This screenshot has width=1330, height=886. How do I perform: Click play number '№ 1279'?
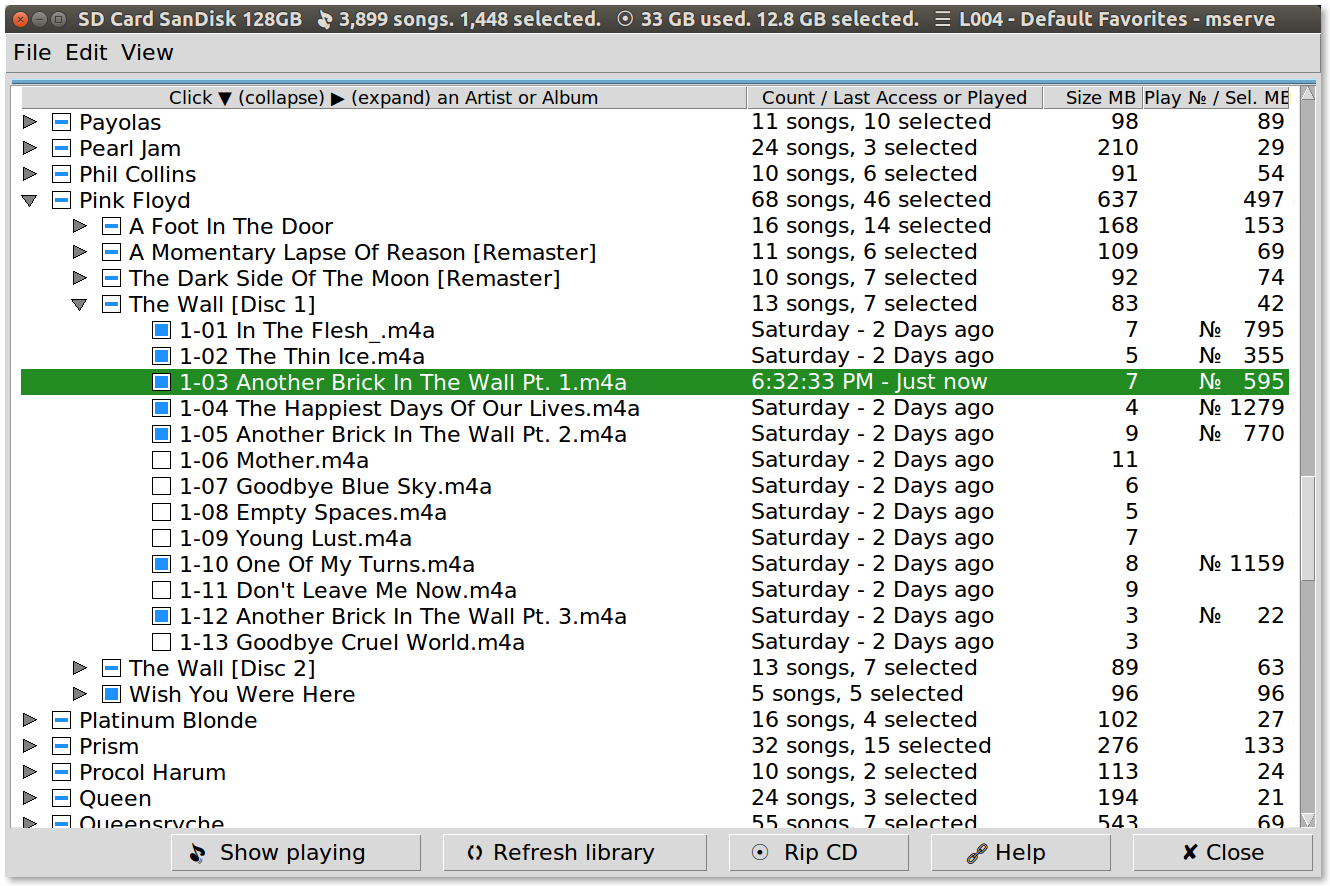tap(1242, 408)
